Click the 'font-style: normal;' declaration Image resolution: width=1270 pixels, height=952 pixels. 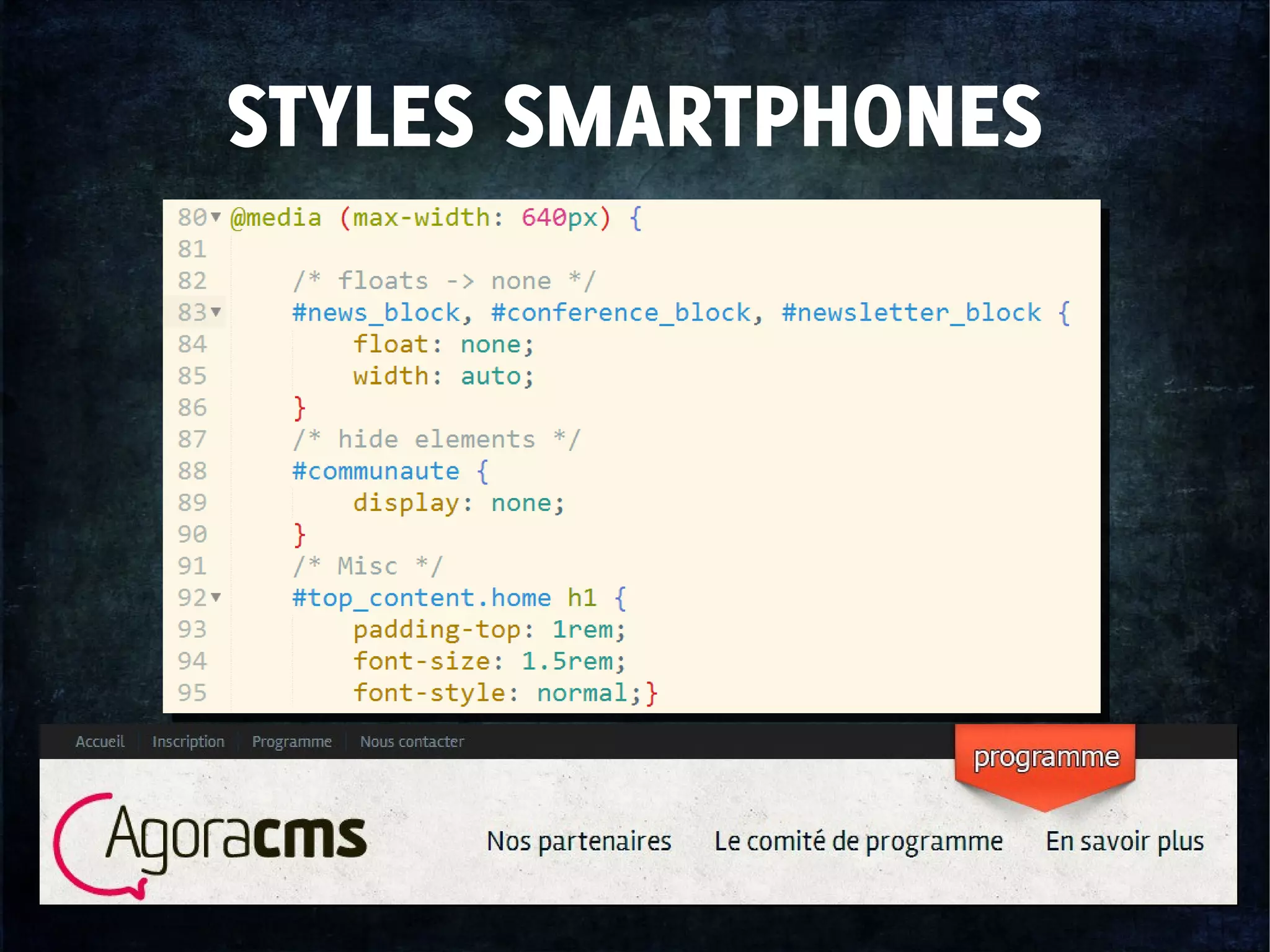click(x=497, y=693)
